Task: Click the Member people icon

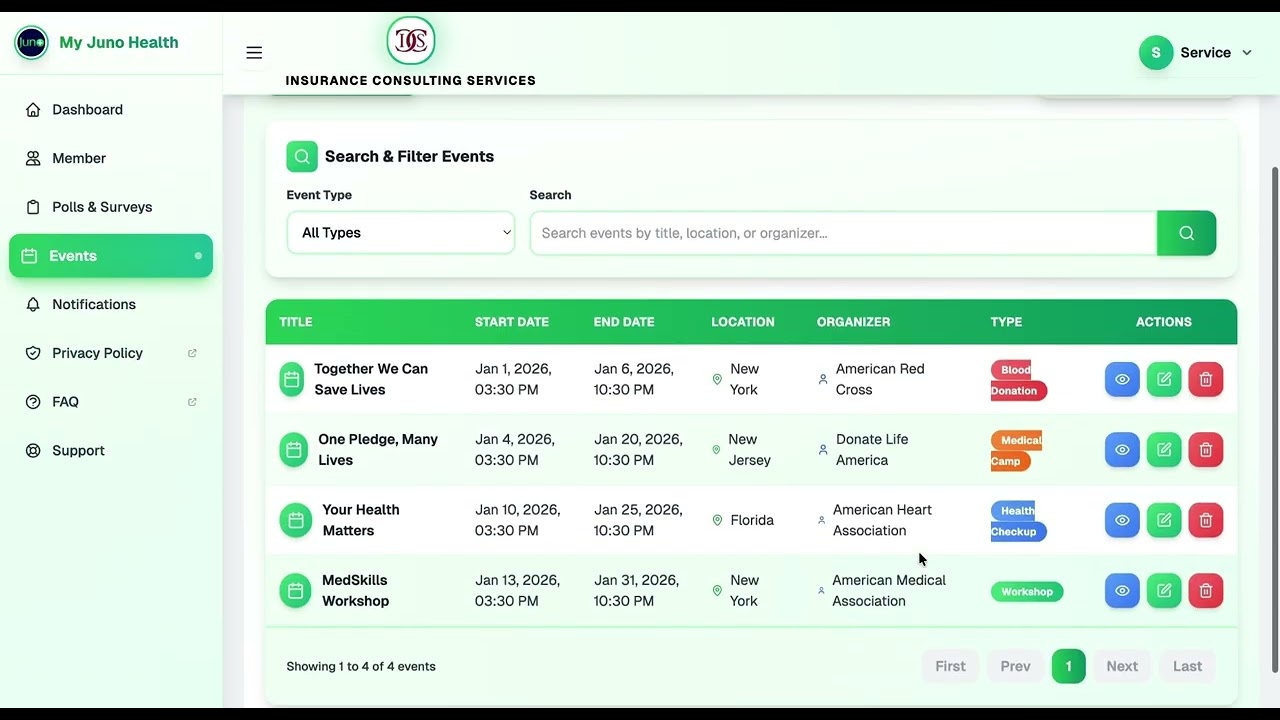Action: [x=33, y=158]
